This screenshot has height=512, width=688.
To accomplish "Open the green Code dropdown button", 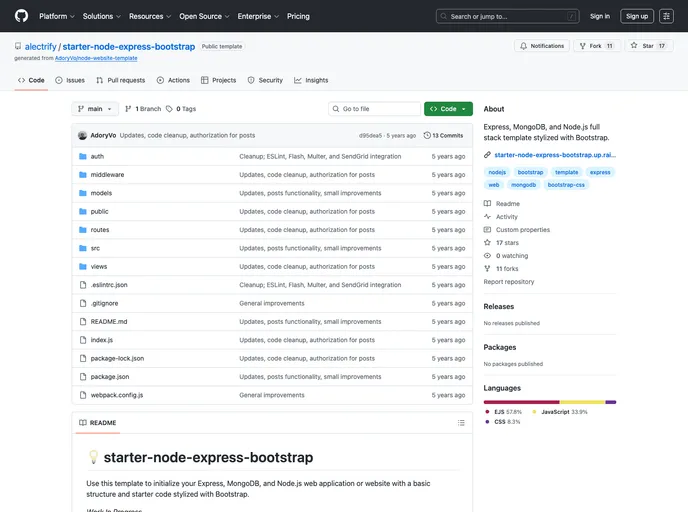I will [x=448, y=109].
